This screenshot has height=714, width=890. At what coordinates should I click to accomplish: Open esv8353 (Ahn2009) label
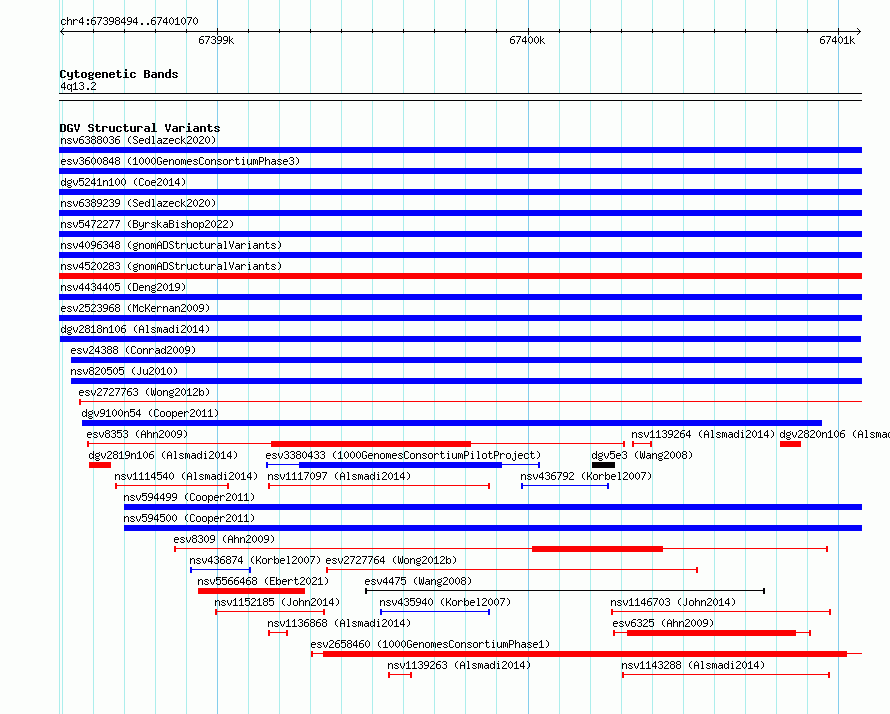tap(137, 434)
